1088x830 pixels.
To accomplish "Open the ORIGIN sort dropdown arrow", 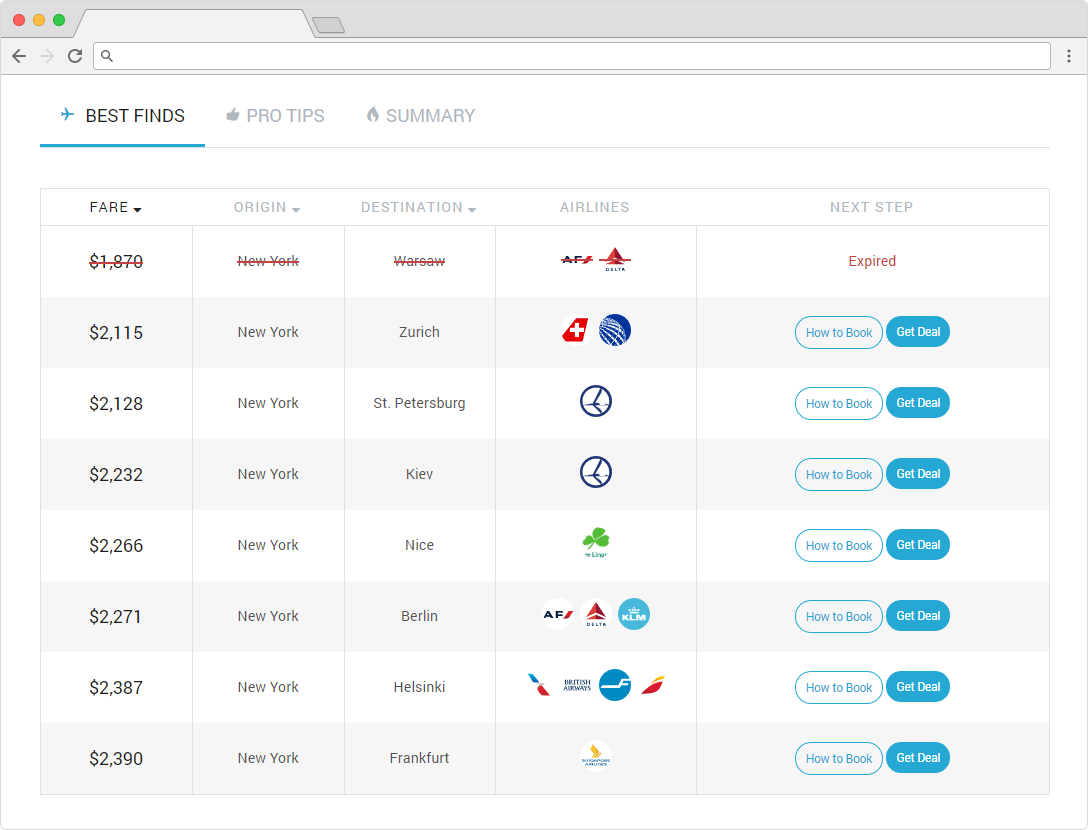I will point(298,208).
